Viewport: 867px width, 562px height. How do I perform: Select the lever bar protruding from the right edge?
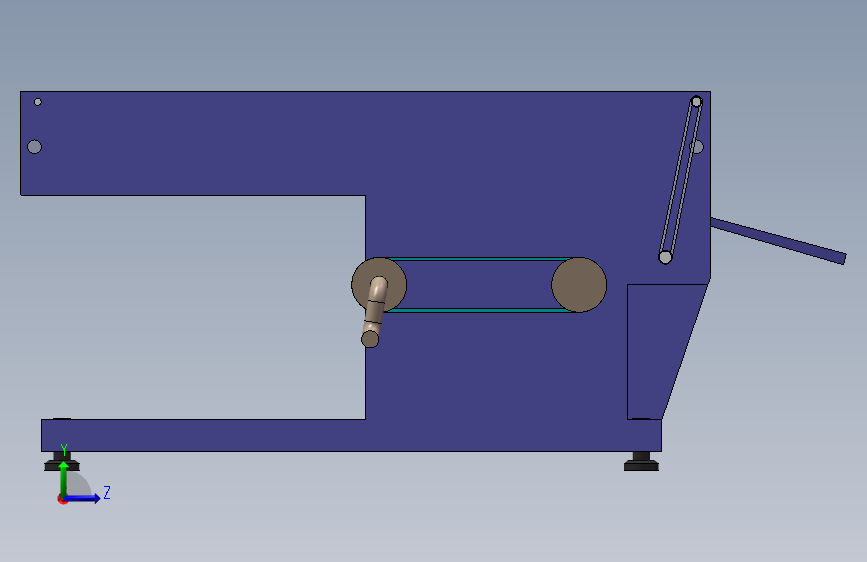778,241
